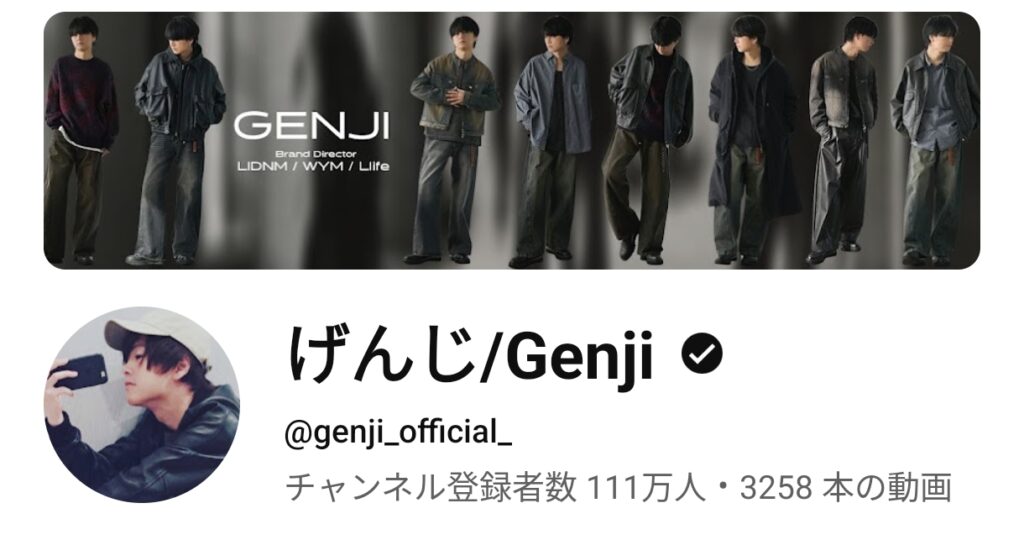Viewport: 1024px width, 545px height.
Task: Click the @genji_official_ channel handle
Action: (x=398, y=433)
